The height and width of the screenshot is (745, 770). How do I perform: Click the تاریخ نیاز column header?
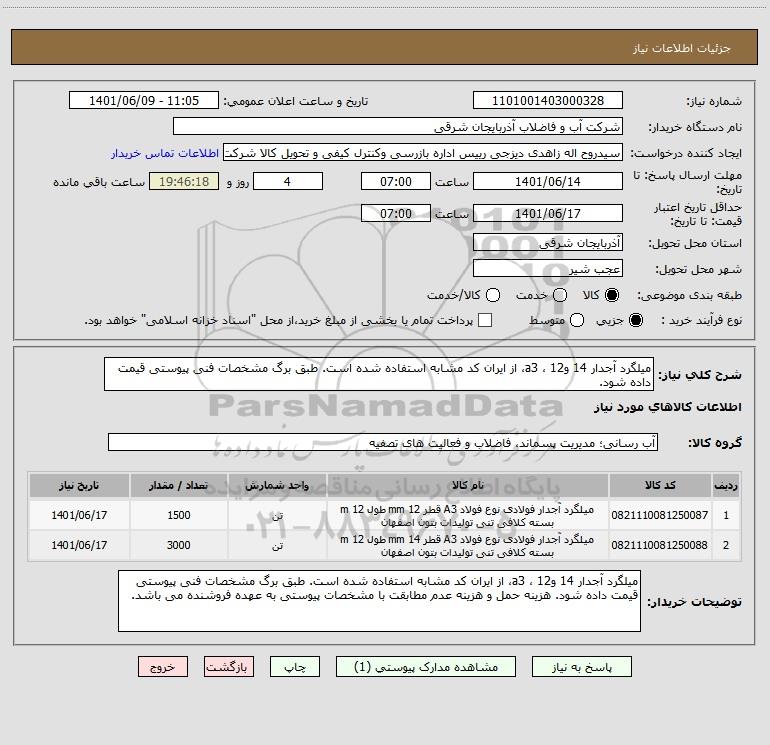click(x=79, y=485)
